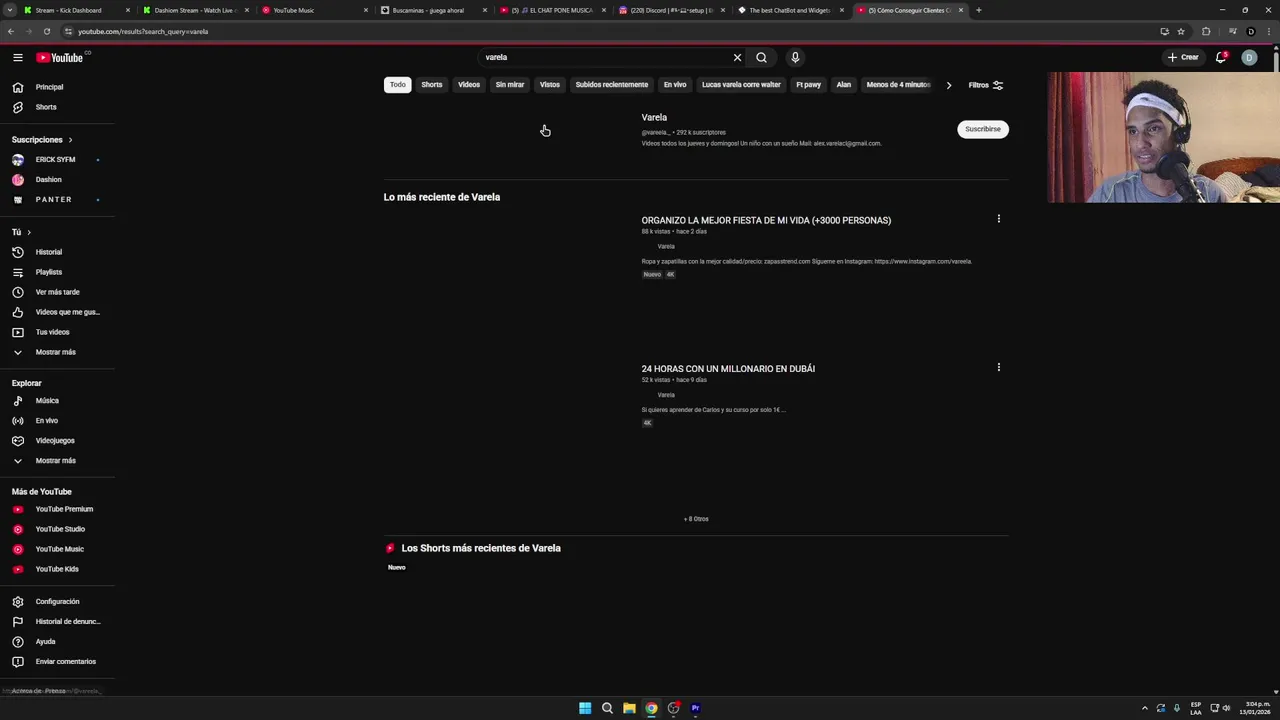Open Premiere Pro from taskbar
The image size is (1280, 720).
695,708
